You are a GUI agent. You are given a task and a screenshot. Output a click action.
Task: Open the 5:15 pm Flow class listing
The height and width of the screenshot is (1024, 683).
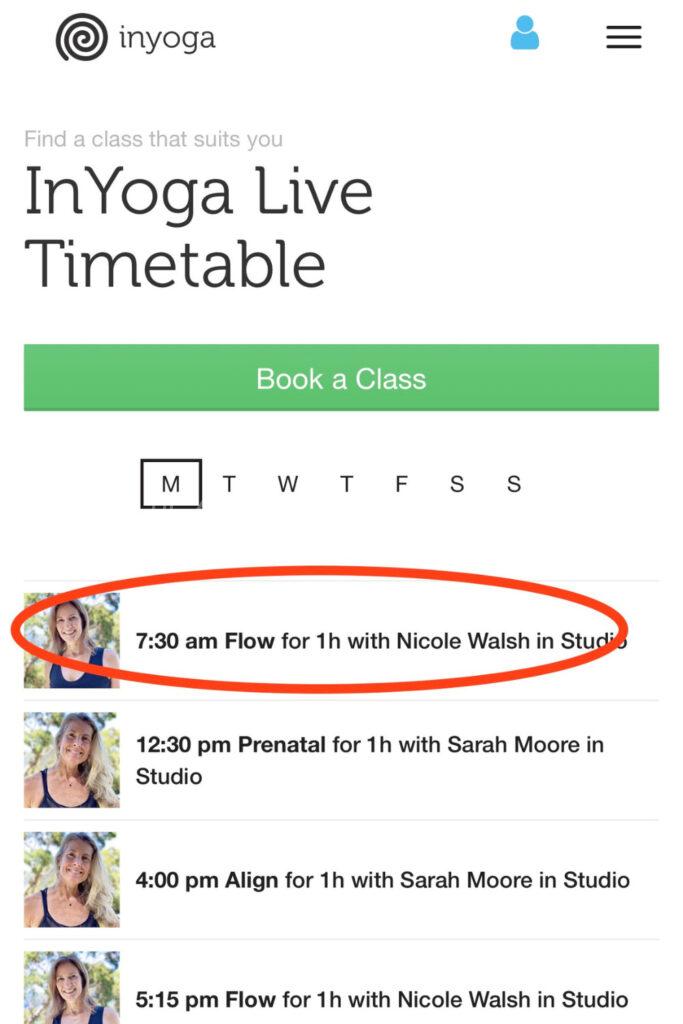[381, 999]
